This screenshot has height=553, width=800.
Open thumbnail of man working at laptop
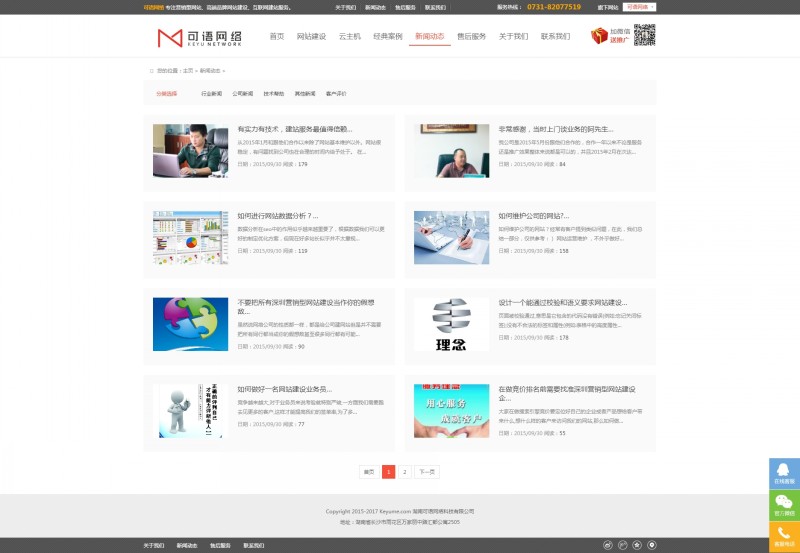pos(190,151)
